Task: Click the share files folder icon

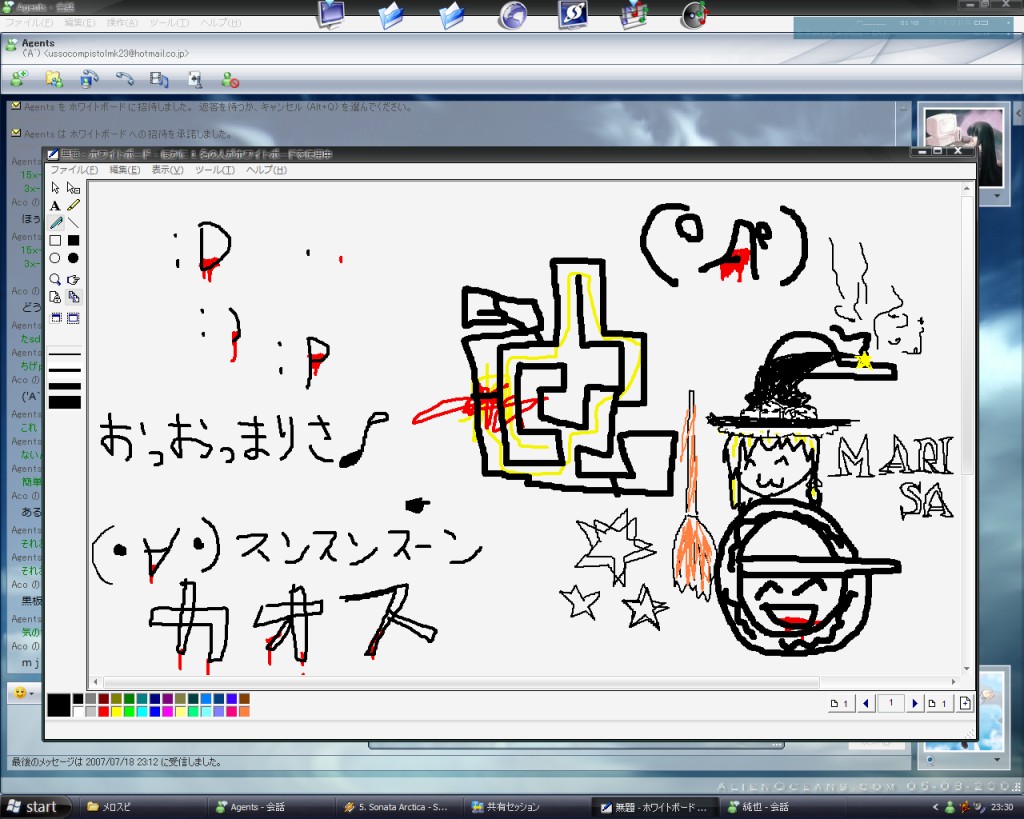Action: pos(54,79)
